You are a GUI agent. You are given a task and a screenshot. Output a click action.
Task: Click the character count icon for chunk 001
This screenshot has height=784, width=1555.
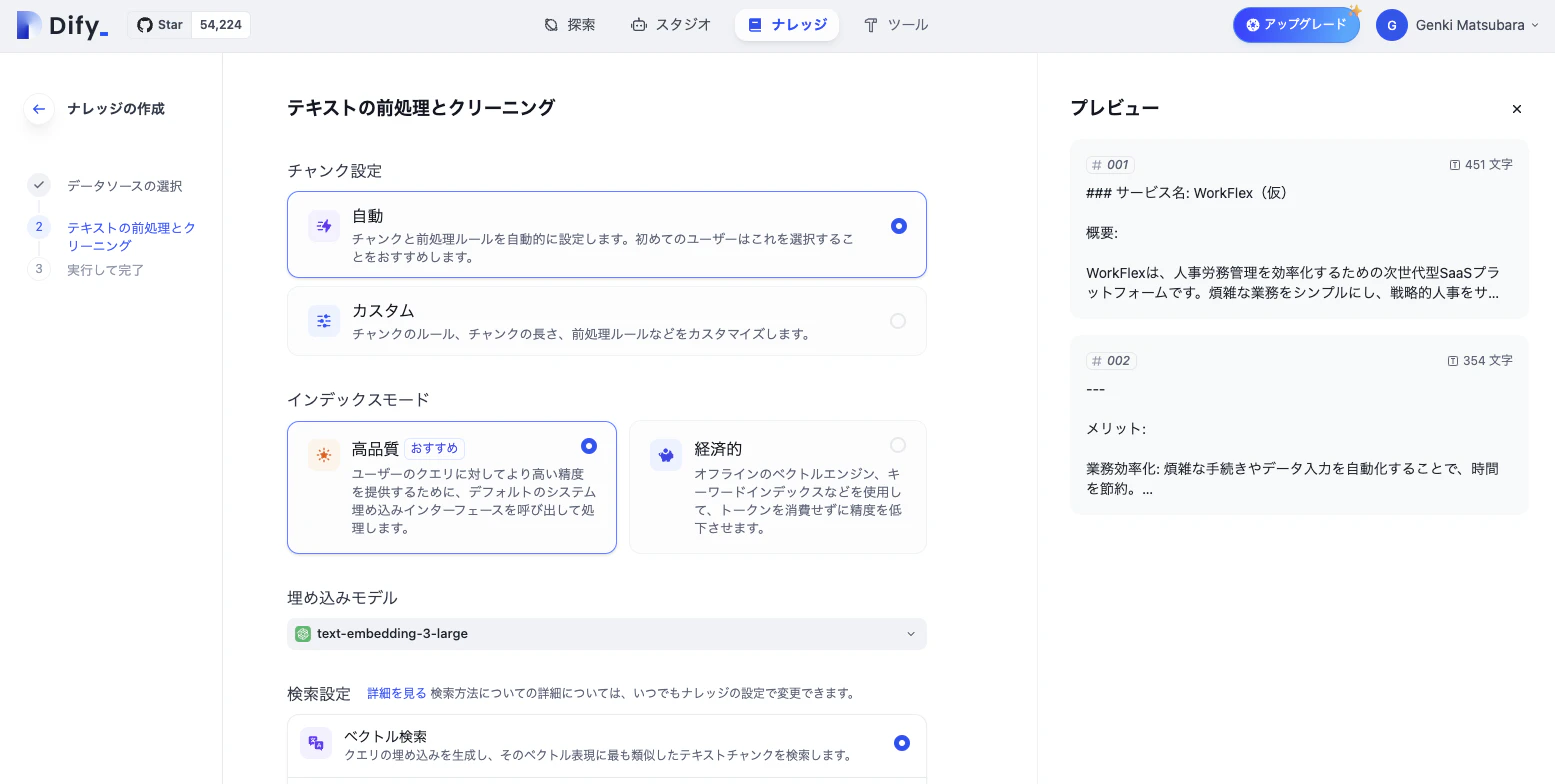coord(1455,165)
